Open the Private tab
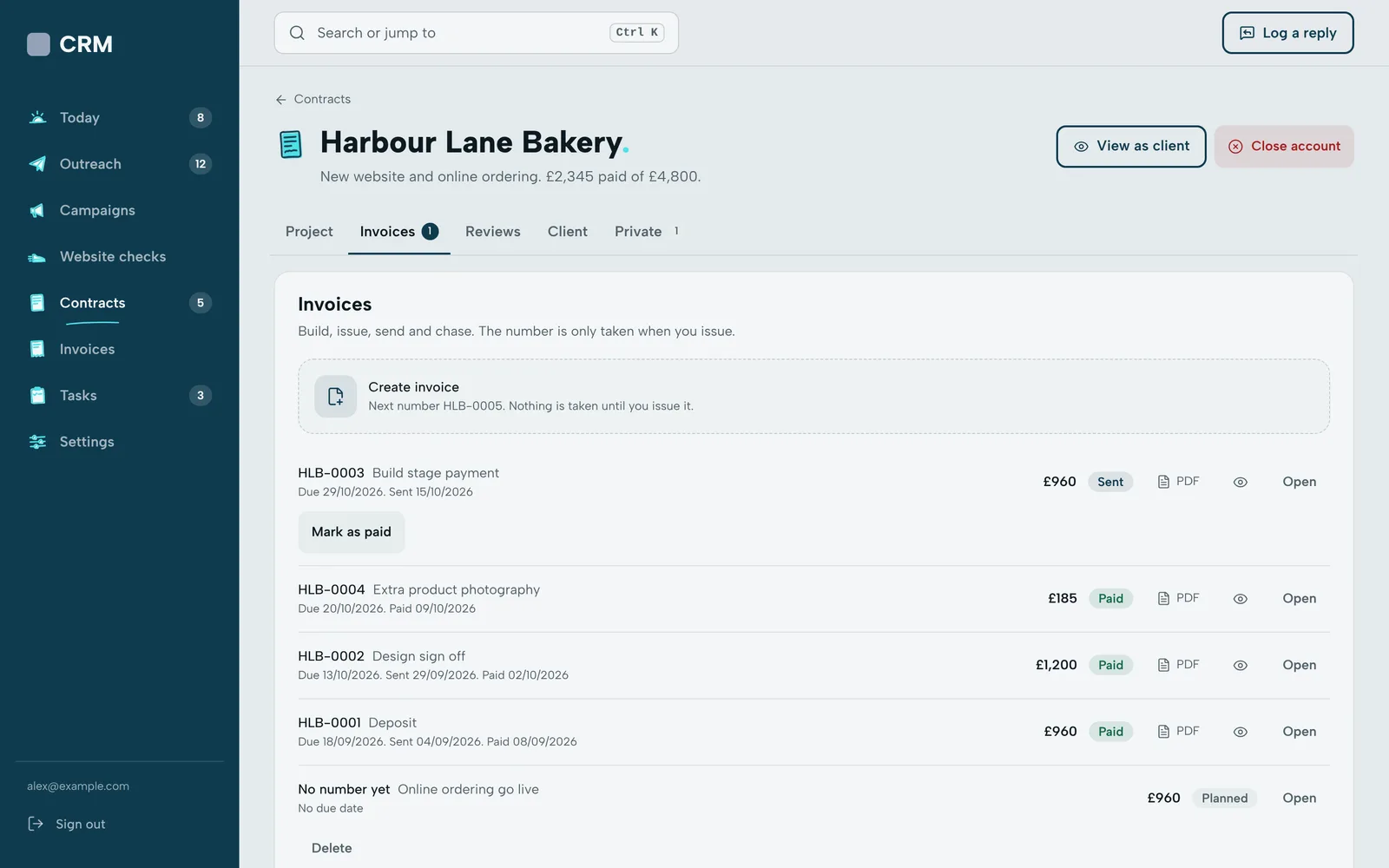The height and width of the screenshot is (868, 1389). [x=647, y=232]
